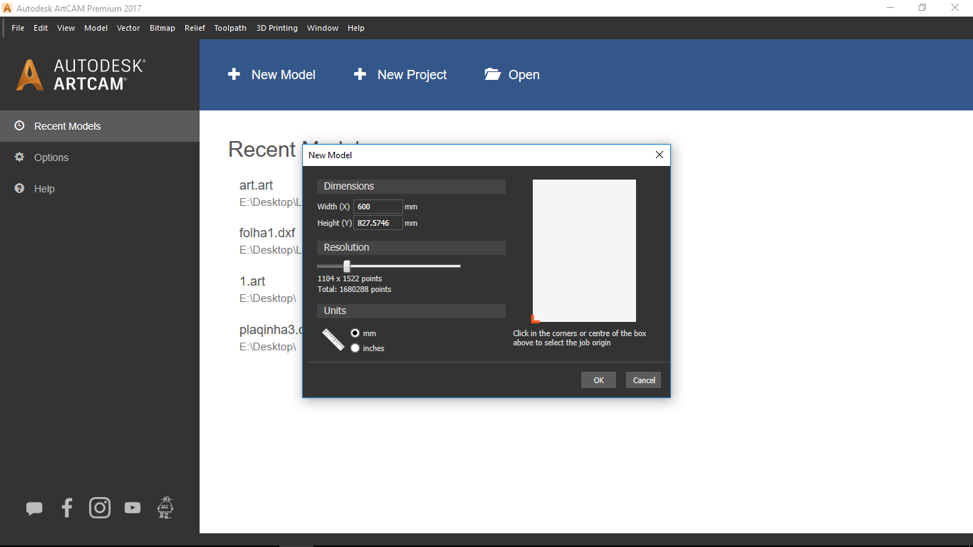Click the Dimensions section header
Screen dimensions: 973x547
click(411, 186)
